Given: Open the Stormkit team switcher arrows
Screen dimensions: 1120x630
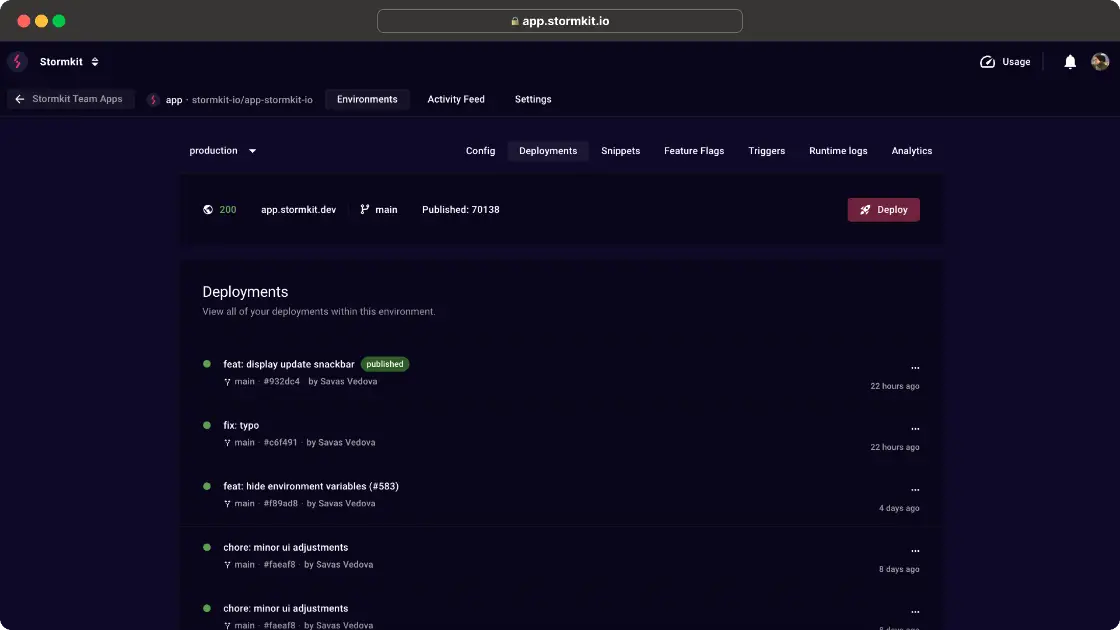Looking at the screenshot, I should (94, 62).
